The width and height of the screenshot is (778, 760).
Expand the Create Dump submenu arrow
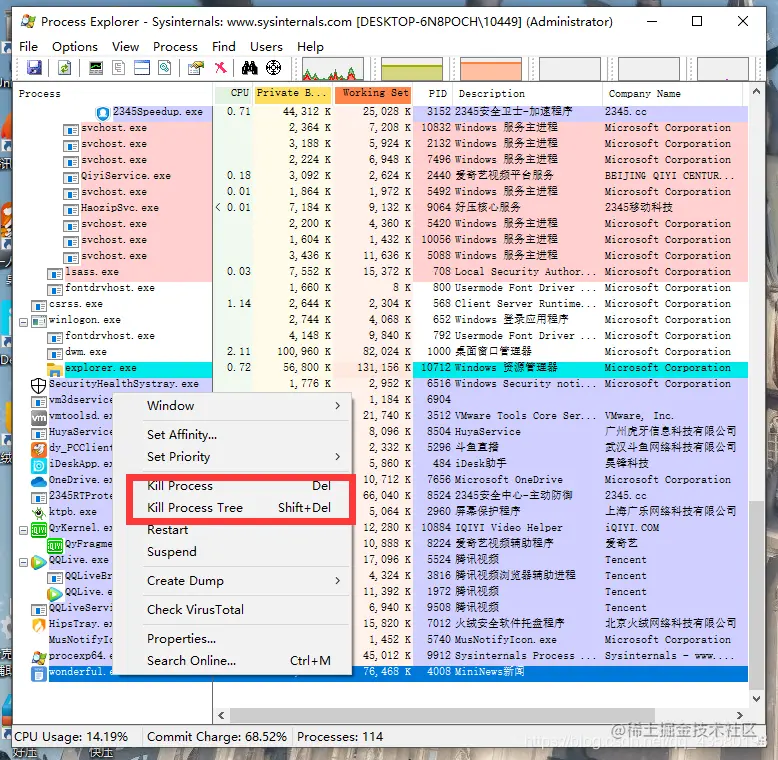point(338,580)
